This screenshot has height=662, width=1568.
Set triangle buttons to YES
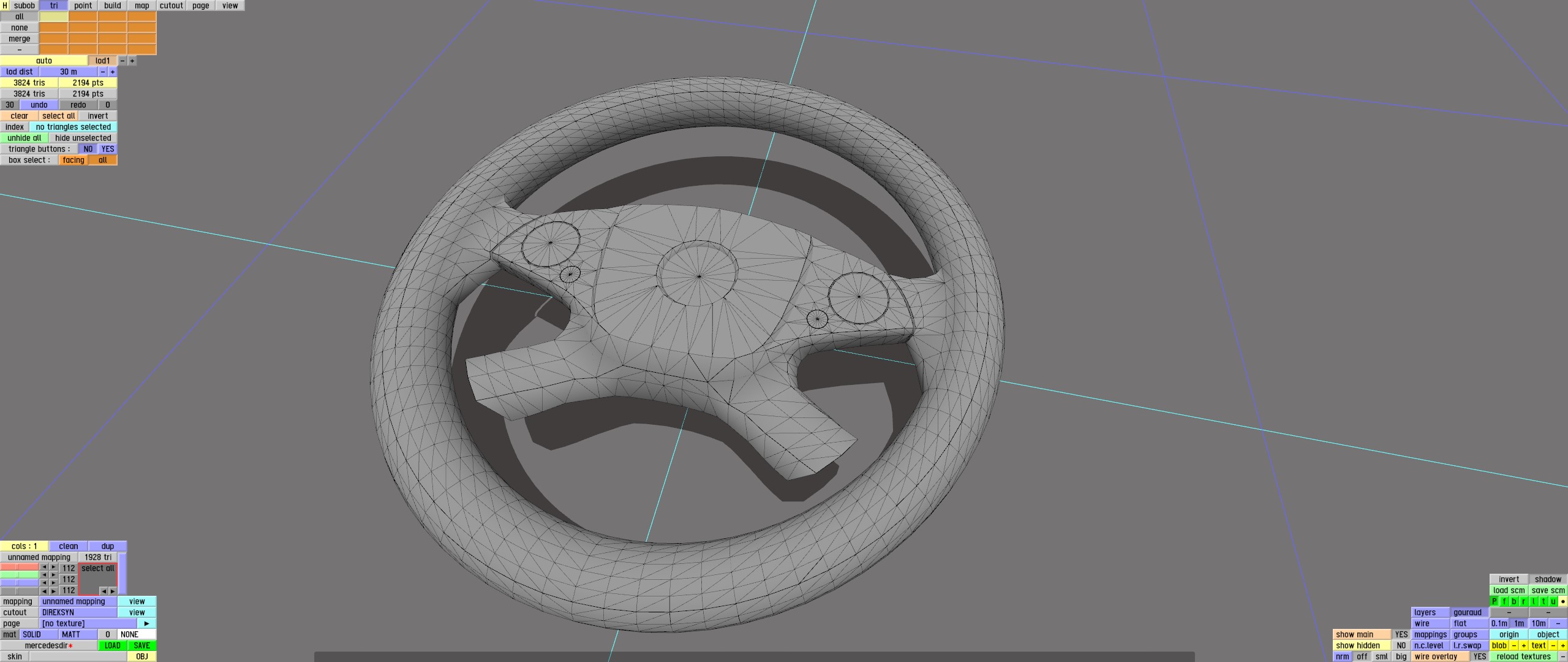(x=108, y=149)
